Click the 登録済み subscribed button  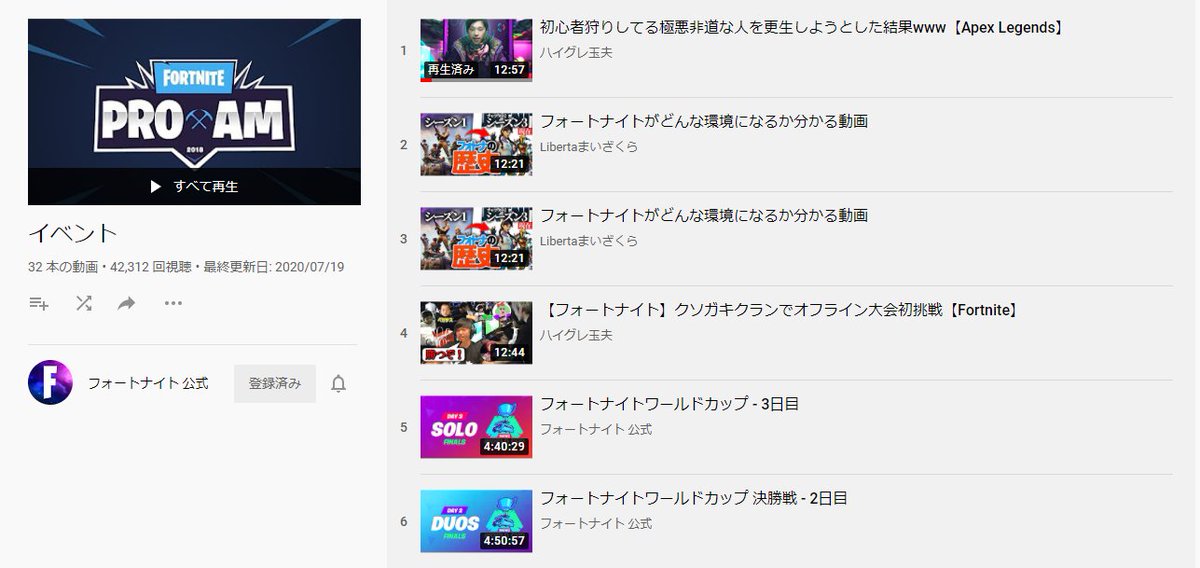[275, 384]
